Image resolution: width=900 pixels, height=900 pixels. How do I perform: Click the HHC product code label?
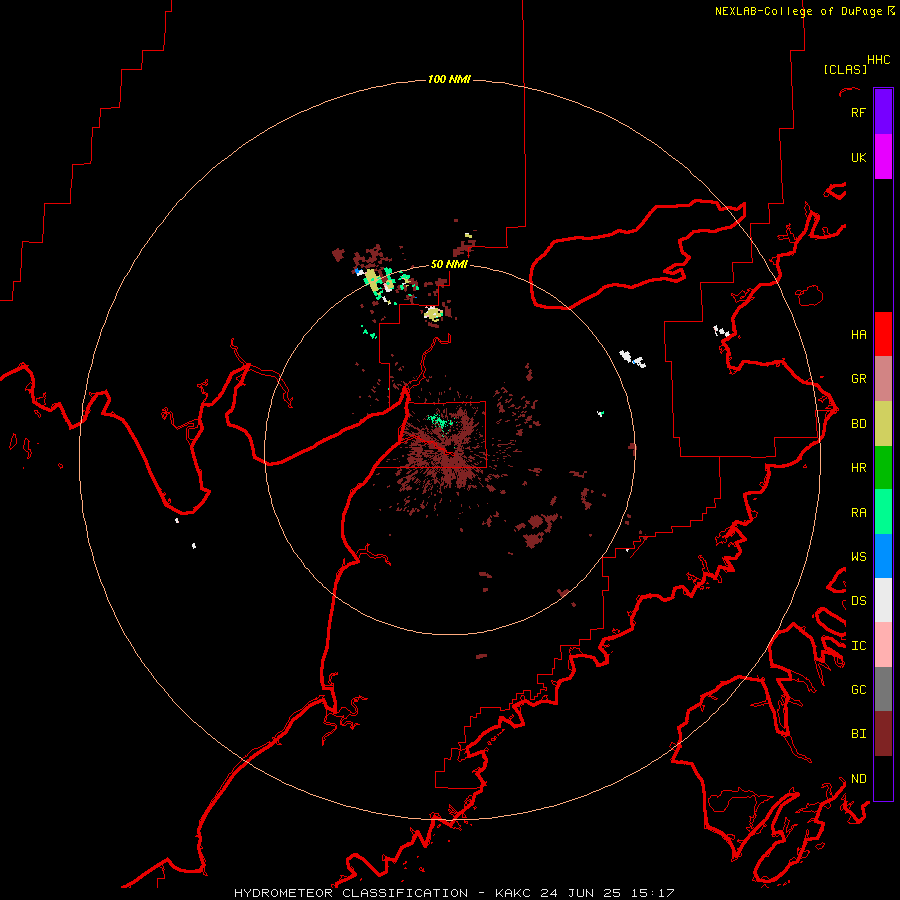click(x=878, y=60)
